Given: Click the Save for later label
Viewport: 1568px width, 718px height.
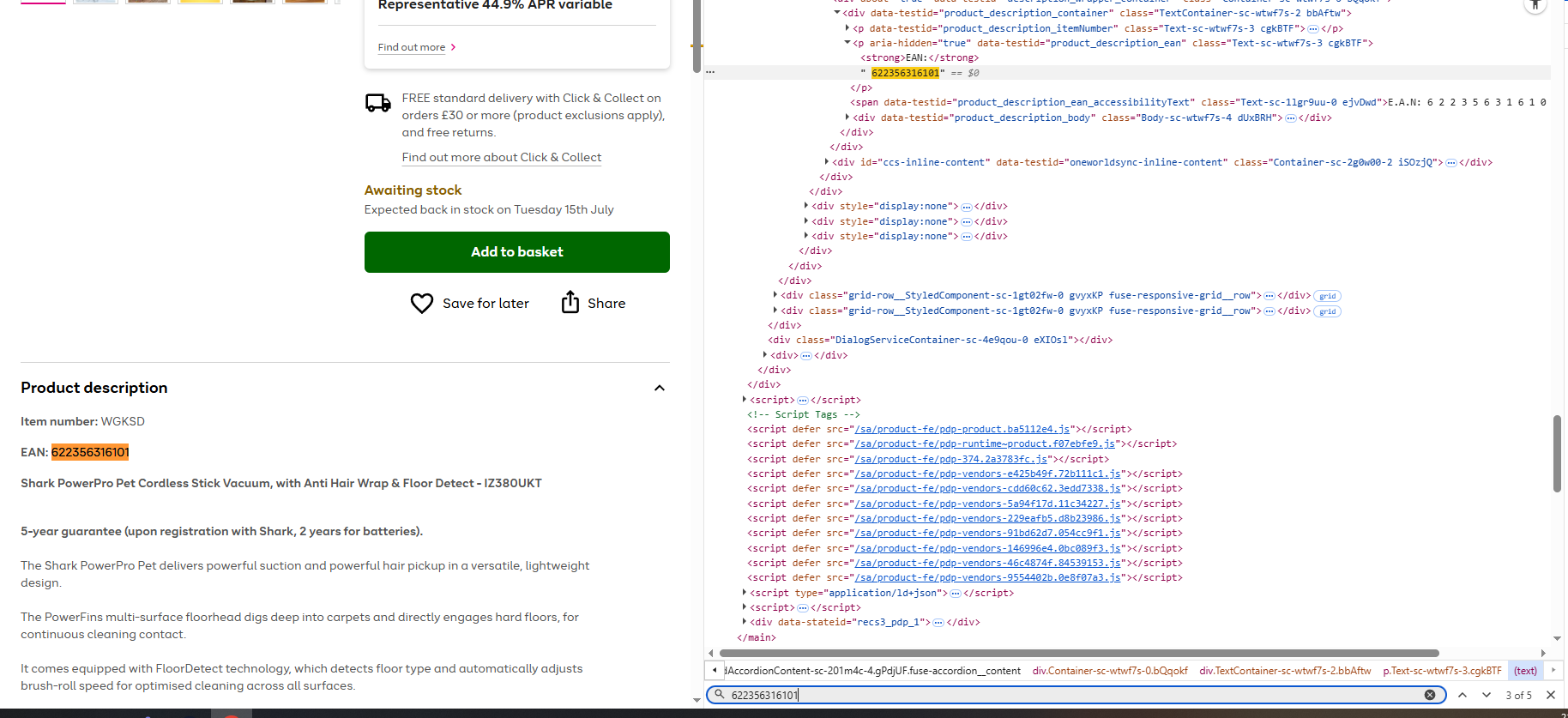Looking at the screenshot, I should pos(485,303).
